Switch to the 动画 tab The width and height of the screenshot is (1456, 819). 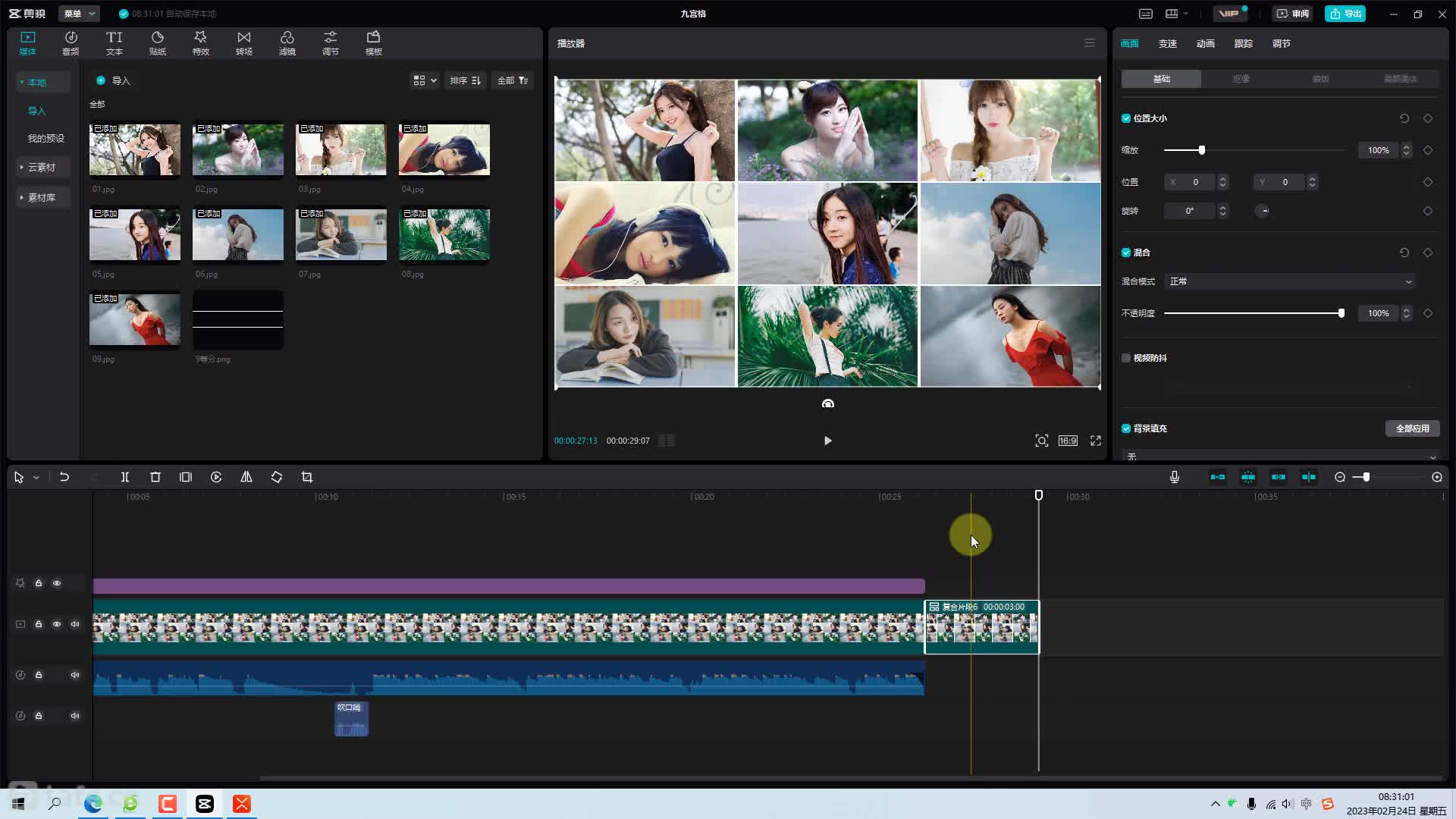1206,43
